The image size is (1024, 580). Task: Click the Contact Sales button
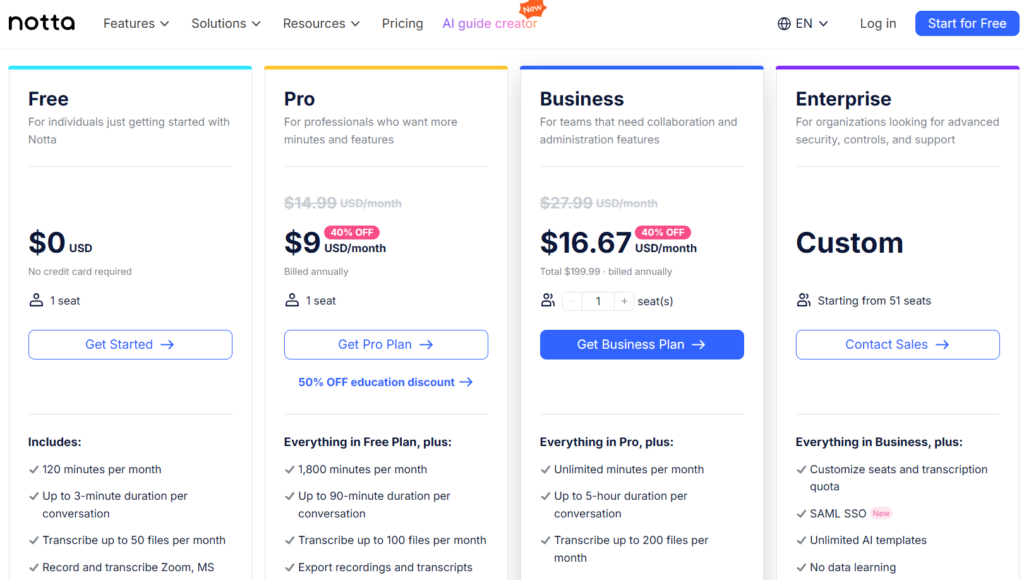(897, 344)
